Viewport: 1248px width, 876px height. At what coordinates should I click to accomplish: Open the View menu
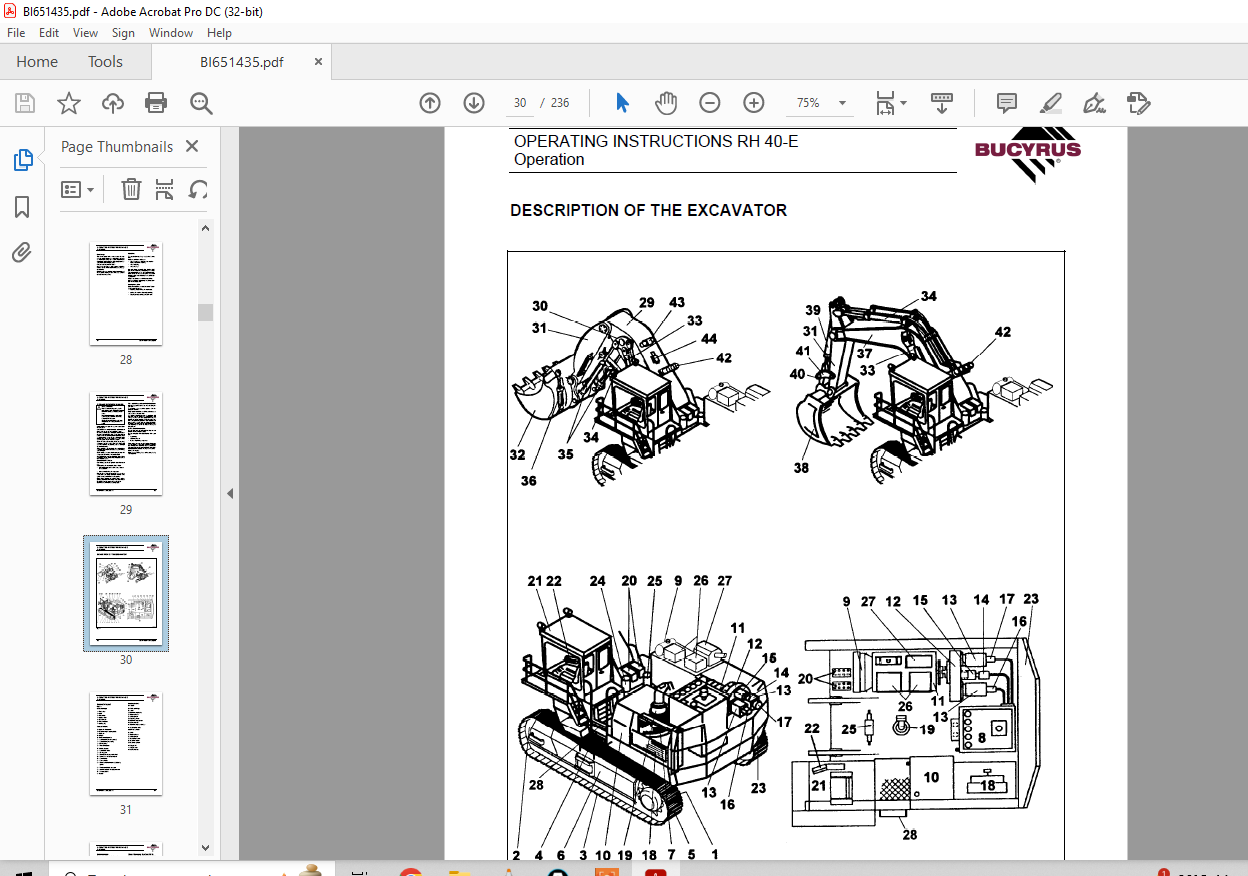[86, 33]
